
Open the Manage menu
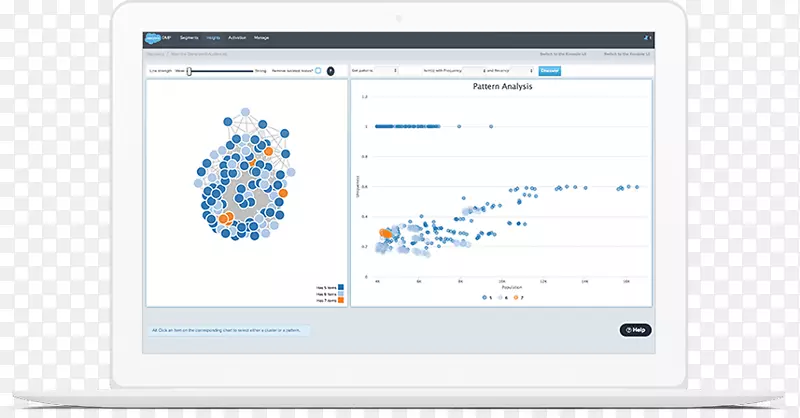262,37
